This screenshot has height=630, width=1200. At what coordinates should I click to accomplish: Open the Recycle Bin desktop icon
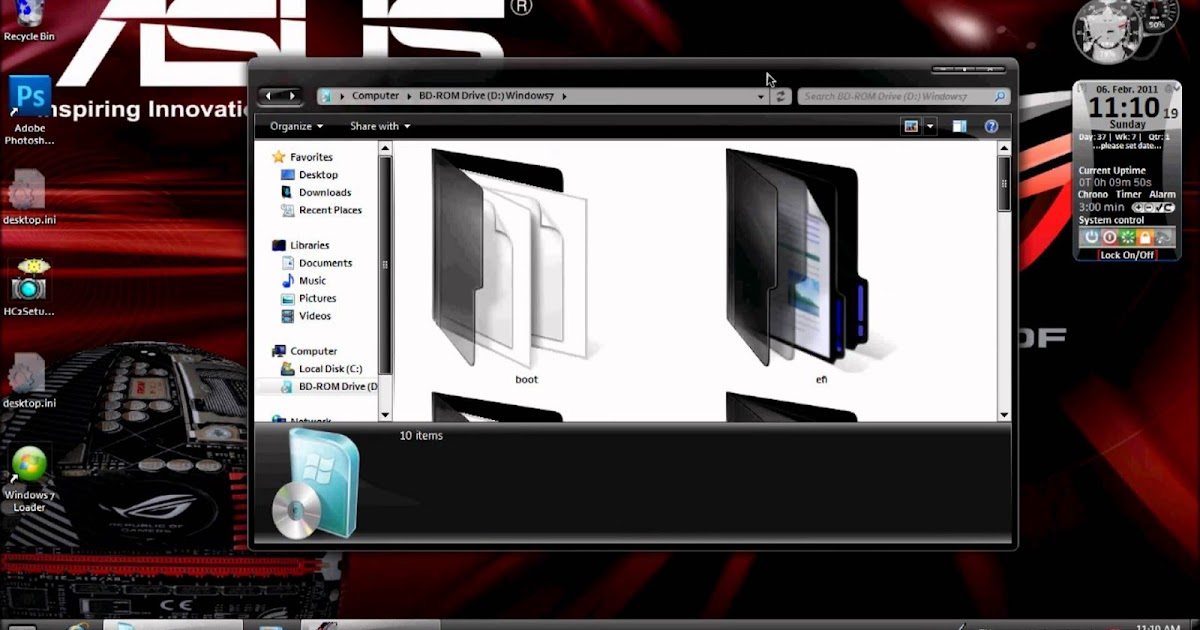click(29, 20)
